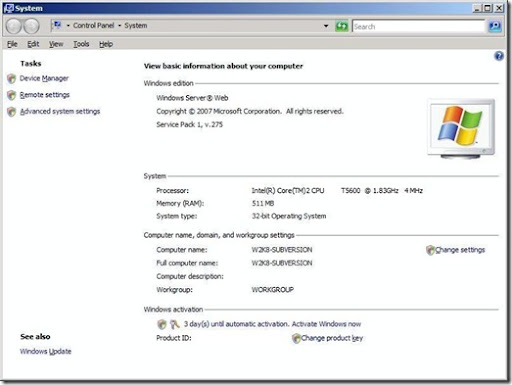Minimize the System window
The height and width of the screenshot is (385, 512).
point(477,8)
